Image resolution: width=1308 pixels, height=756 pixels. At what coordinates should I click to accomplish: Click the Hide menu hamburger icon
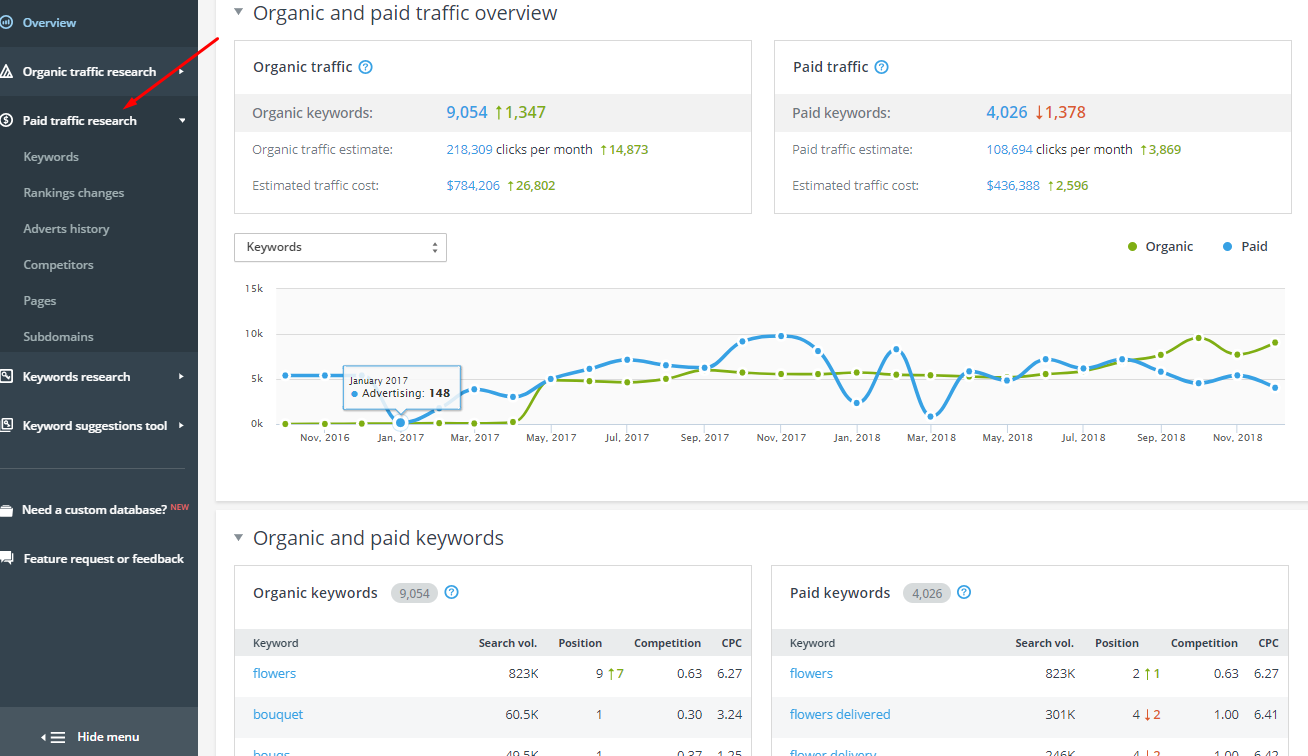click(x=58, y=737)
